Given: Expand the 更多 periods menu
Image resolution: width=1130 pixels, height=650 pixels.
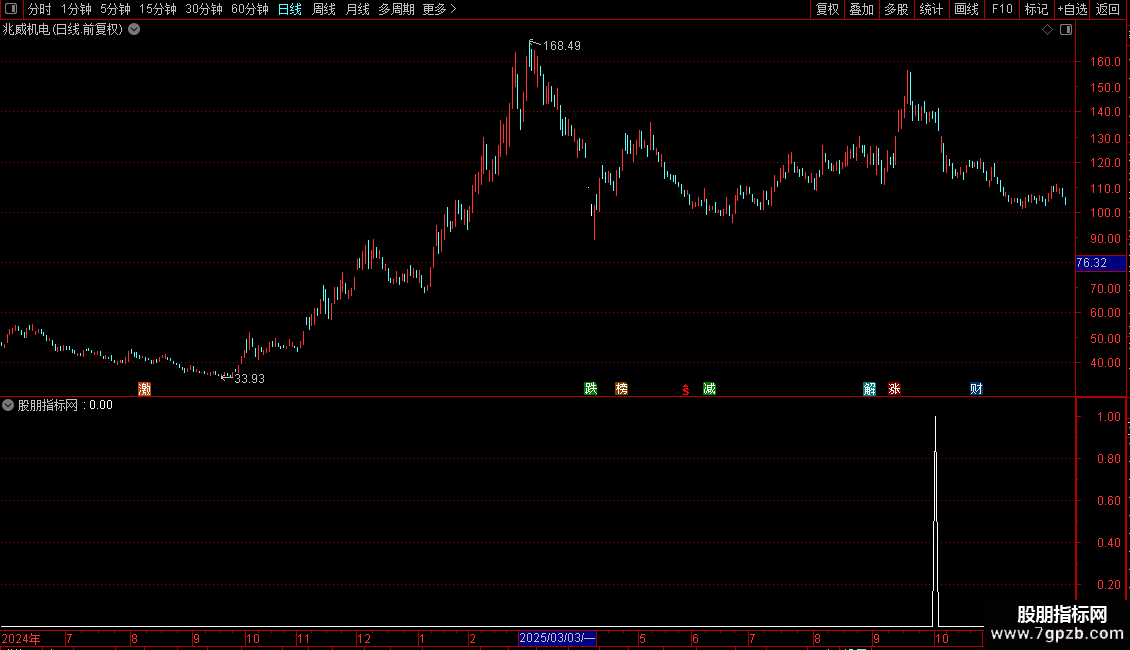Looking at the screenshot, I should 439,9.
